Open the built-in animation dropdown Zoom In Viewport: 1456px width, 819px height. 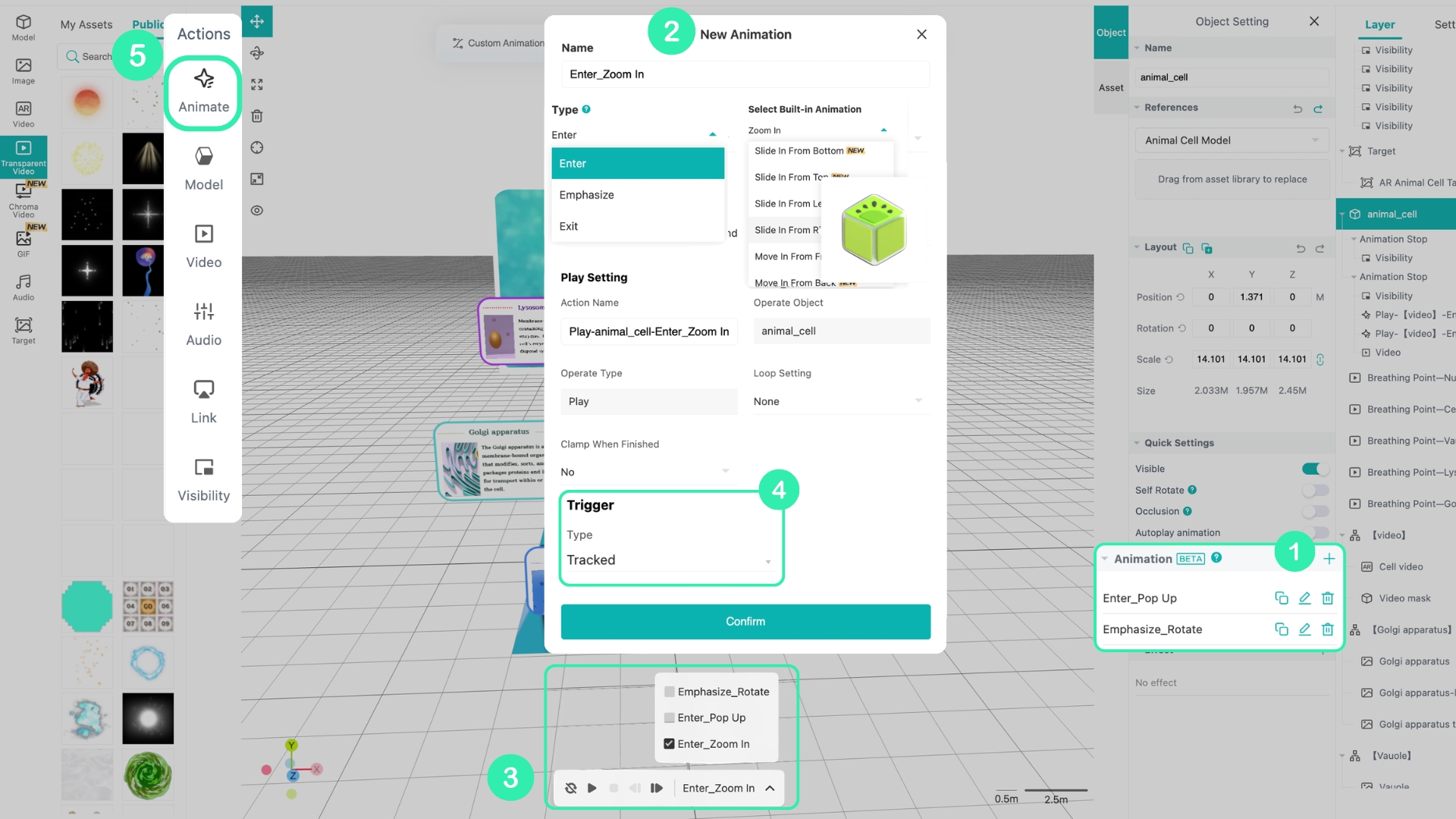817,130
